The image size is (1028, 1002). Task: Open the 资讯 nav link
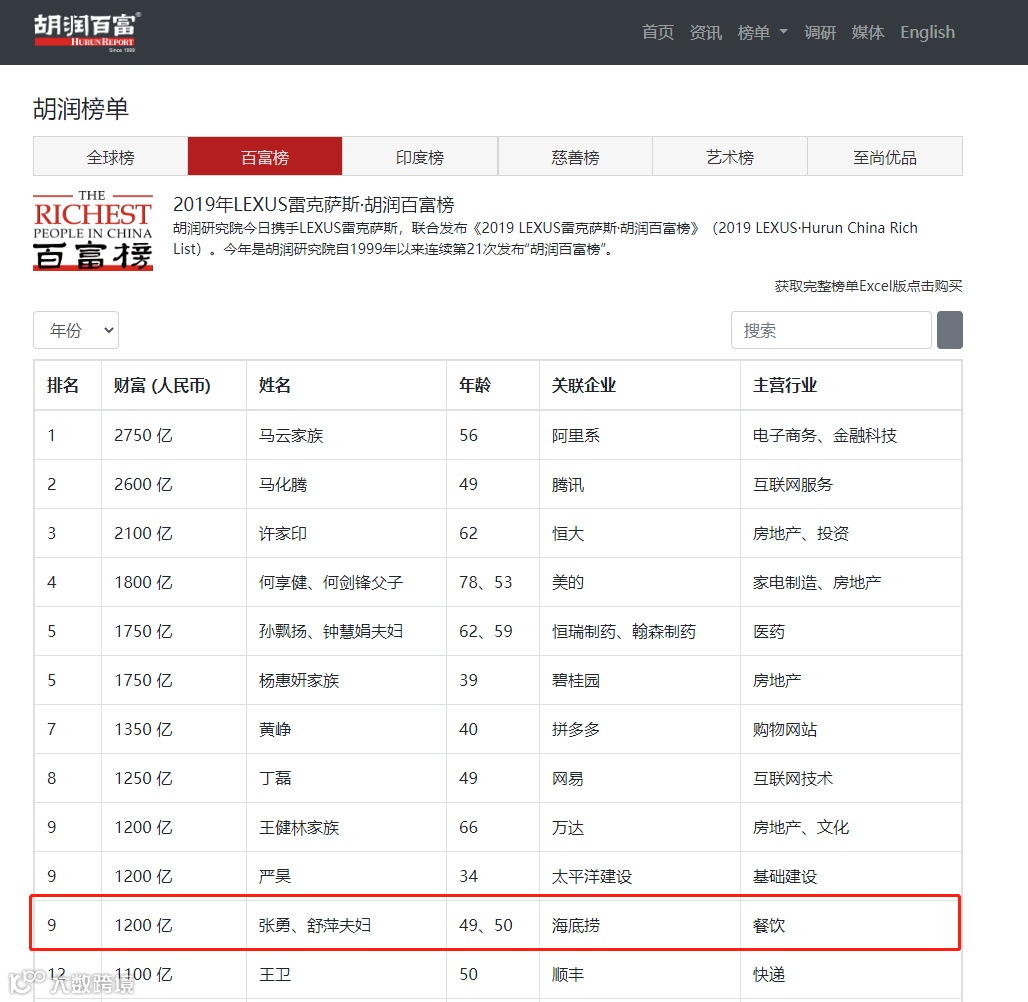[705, 32]
